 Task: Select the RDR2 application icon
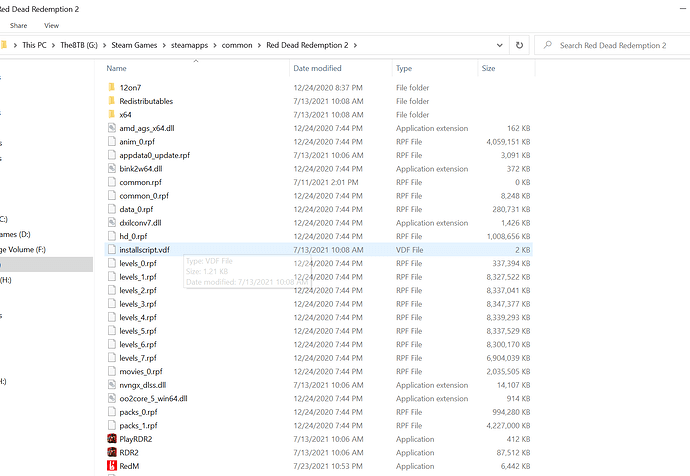pos(112,452)
